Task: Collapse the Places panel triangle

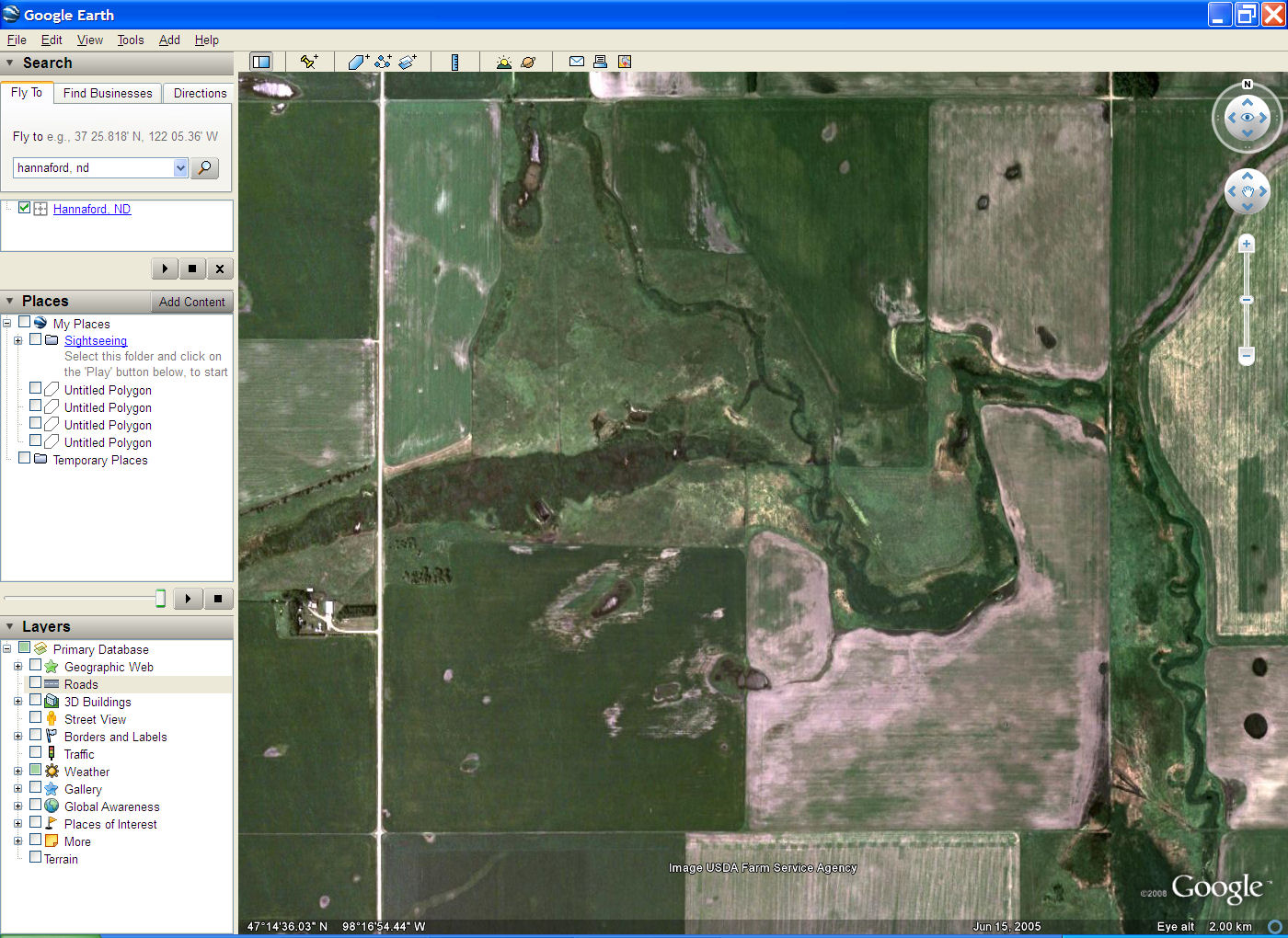Action: [10, 302]
